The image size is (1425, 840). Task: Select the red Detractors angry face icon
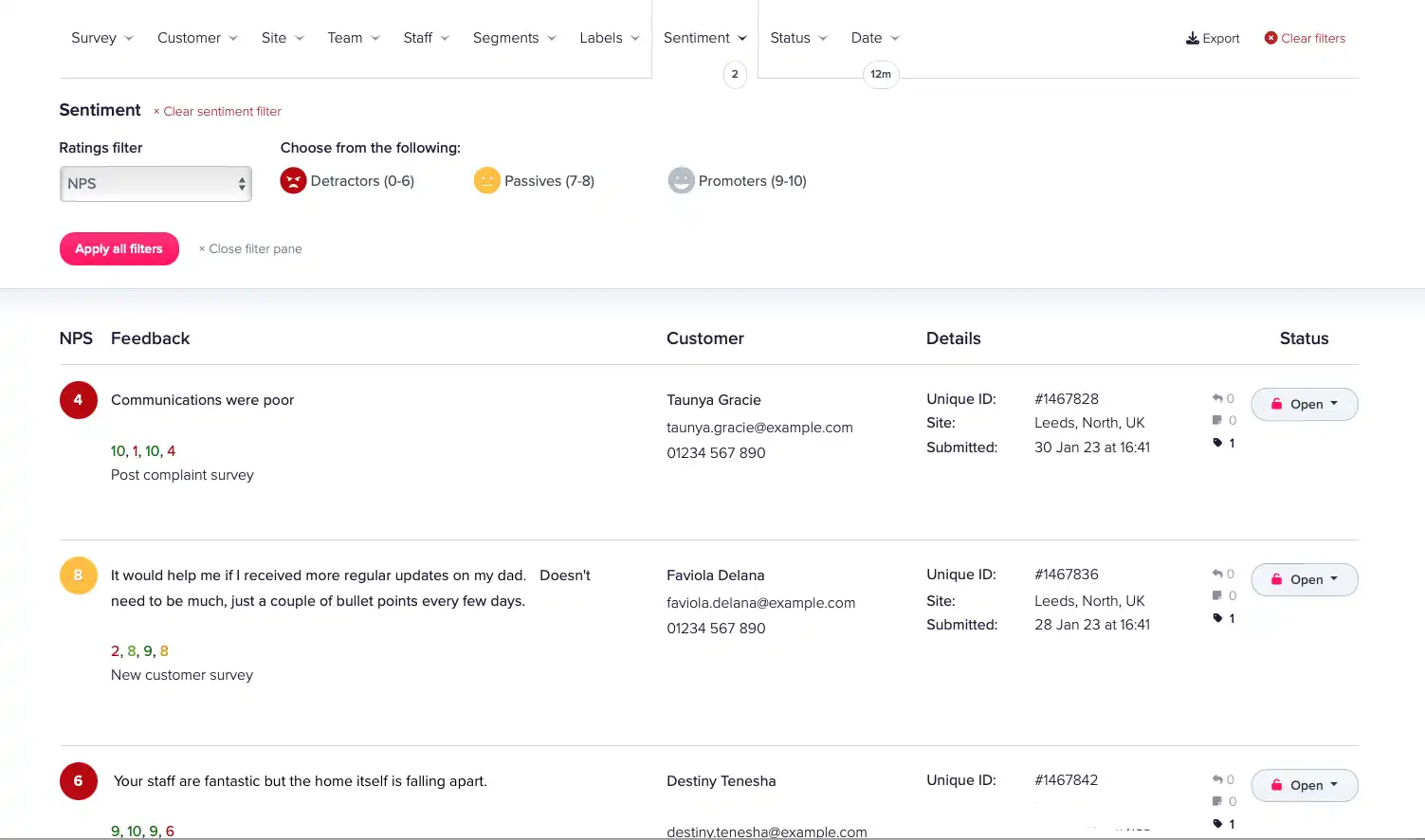coord(293,180)
